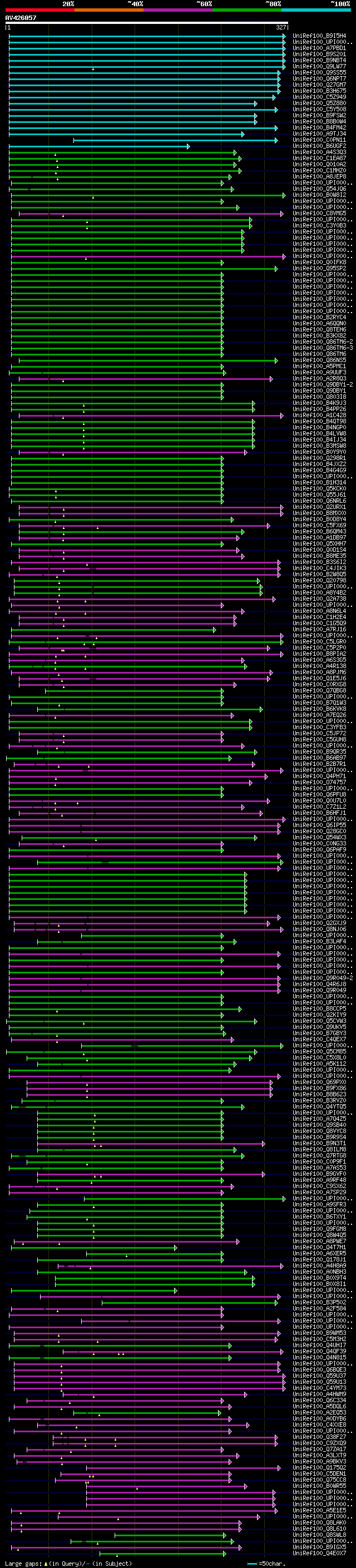
Task: Open hit UniRef100_Q9LW77
Action: [319, 66]
